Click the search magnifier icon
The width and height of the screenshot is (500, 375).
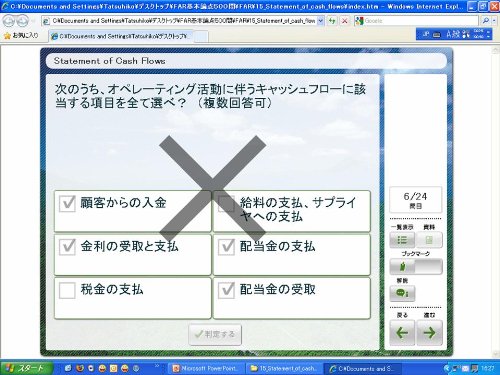tap(486, 21)
